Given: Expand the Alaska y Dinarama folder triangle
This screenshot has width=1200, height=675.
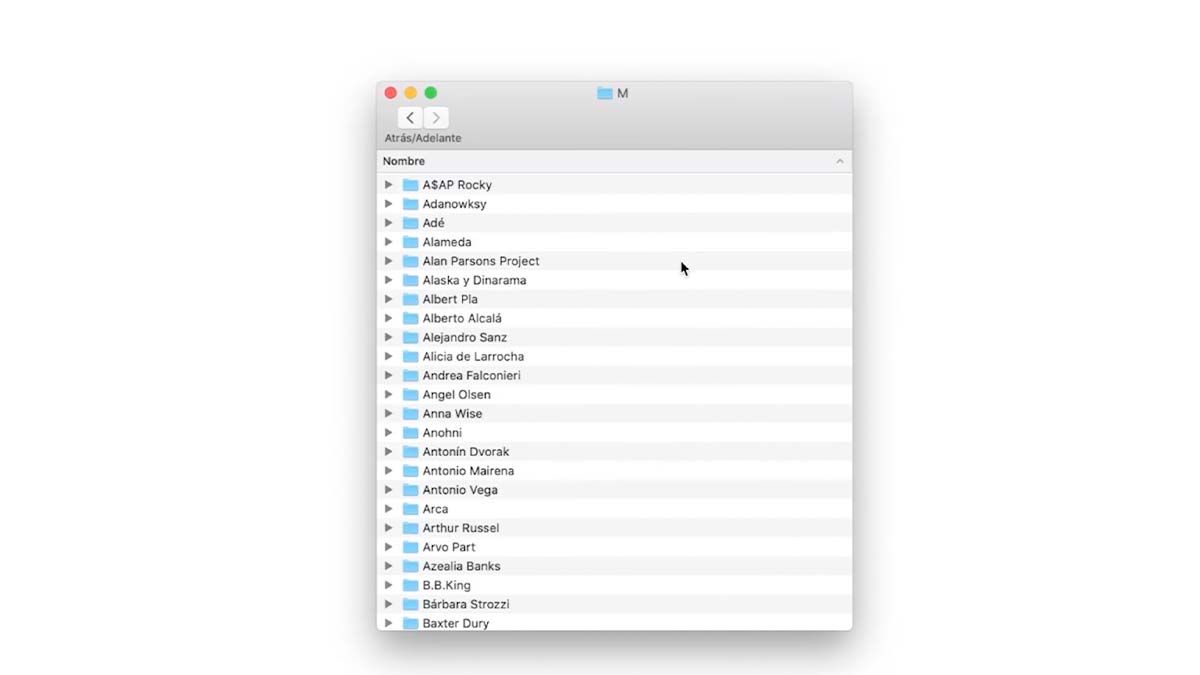Looking at the screenshot, I should 389,280.
